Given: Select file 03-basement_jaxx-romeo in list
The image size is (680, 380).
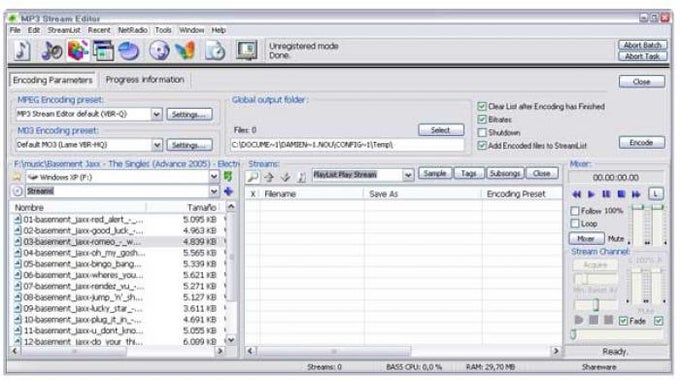Looking at the screenshot, I should (117, 242).
